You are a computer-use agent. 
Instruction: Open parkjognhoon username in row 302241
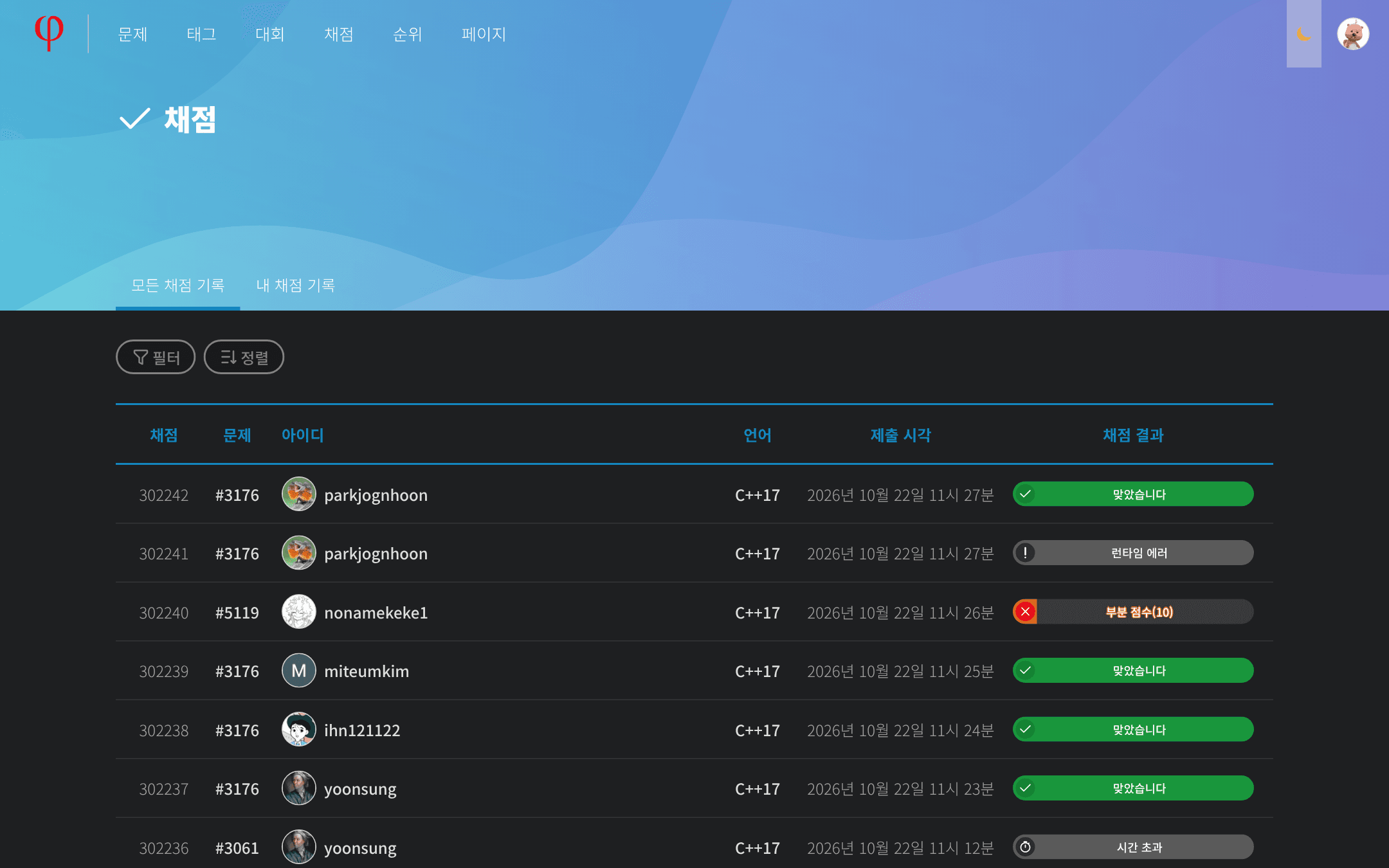376,554
